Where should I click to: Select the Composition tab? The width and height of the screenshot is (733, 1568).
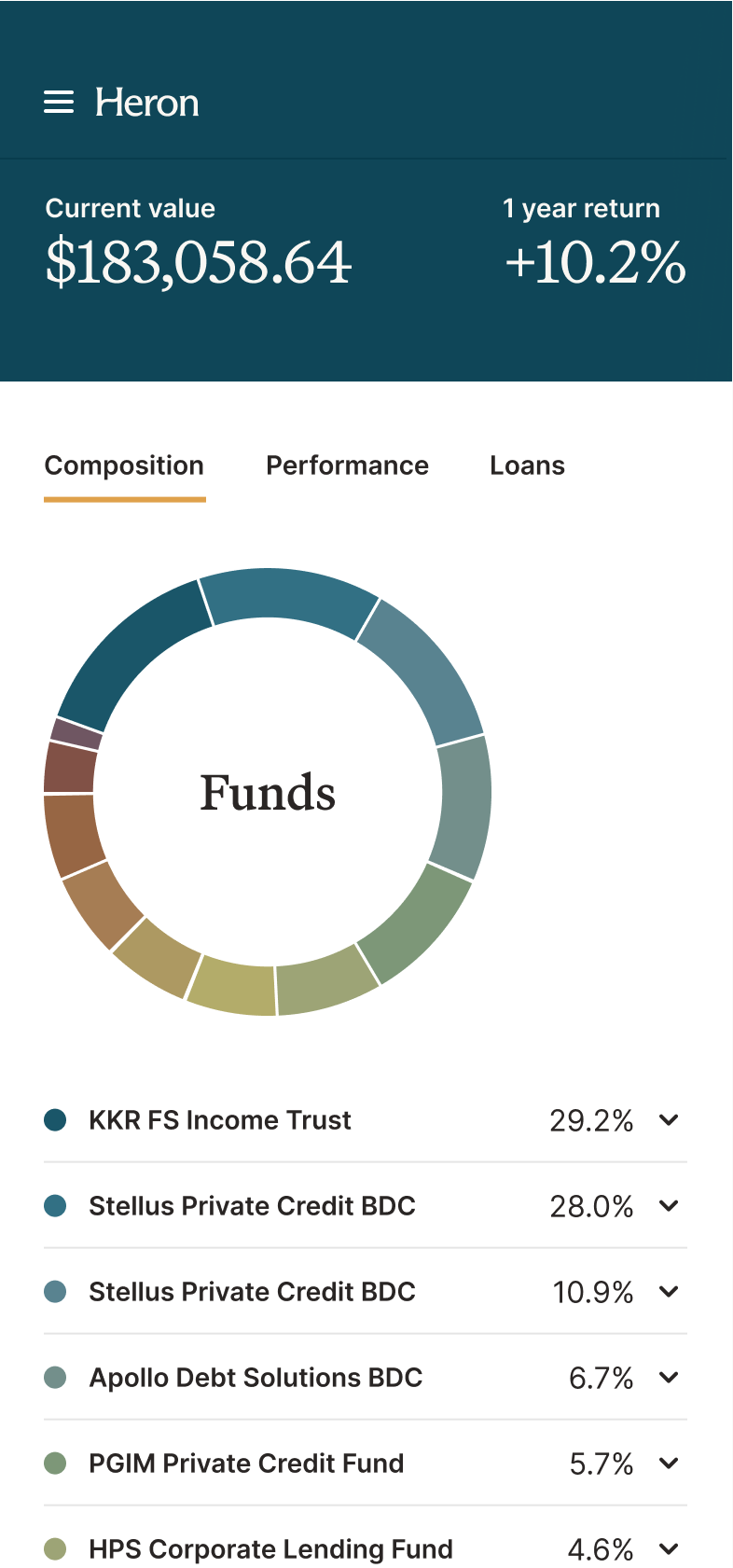[x=124, y=465]
